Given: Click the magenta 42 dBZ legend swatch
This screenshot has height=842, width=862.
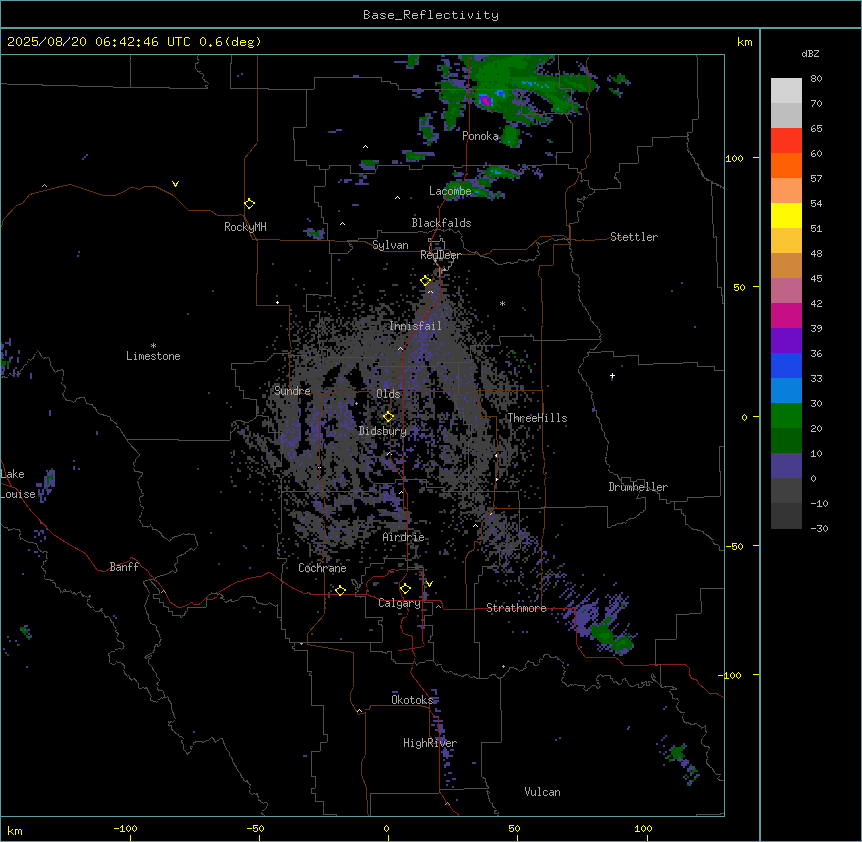Looking at the screenshot, I should click(786, 315).
